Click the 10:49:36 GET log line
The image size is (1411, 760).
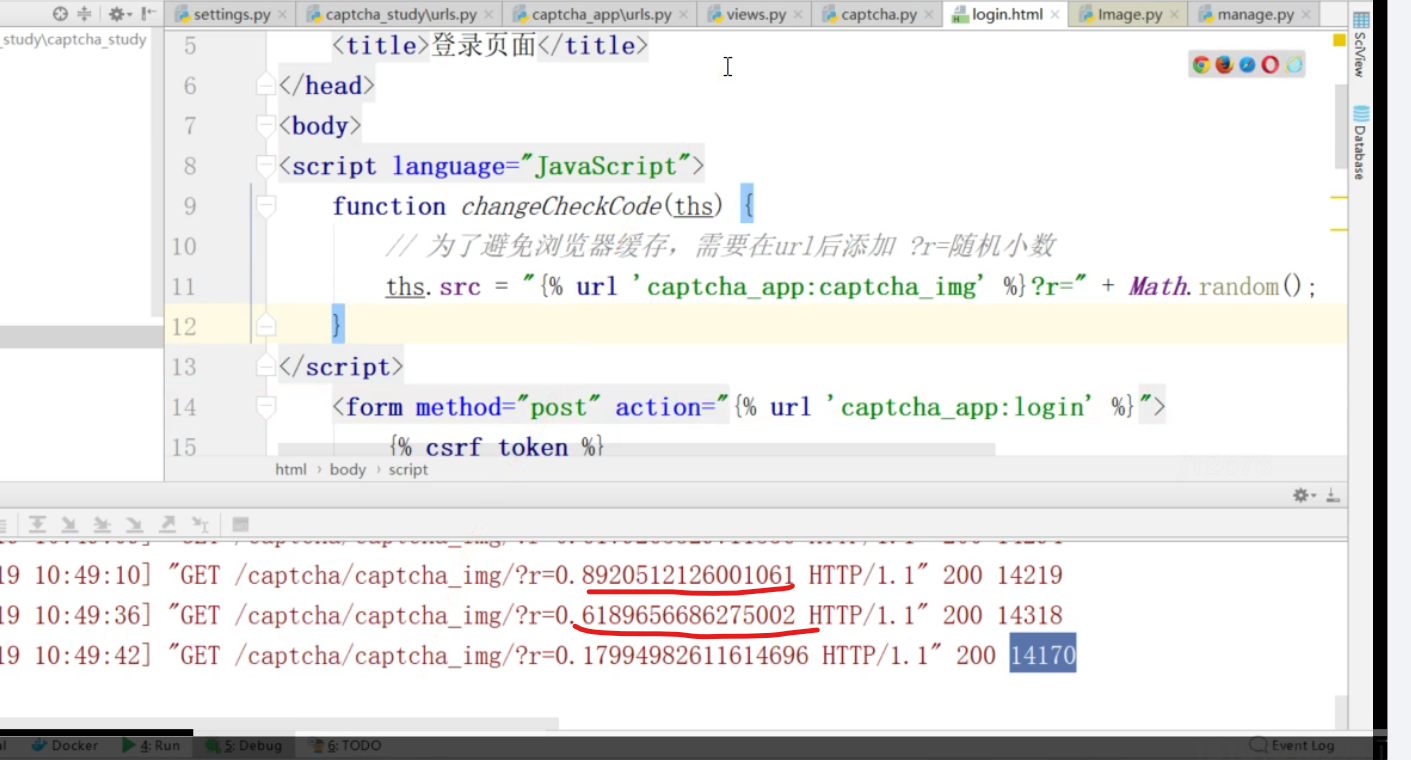[x=531, y=615]
